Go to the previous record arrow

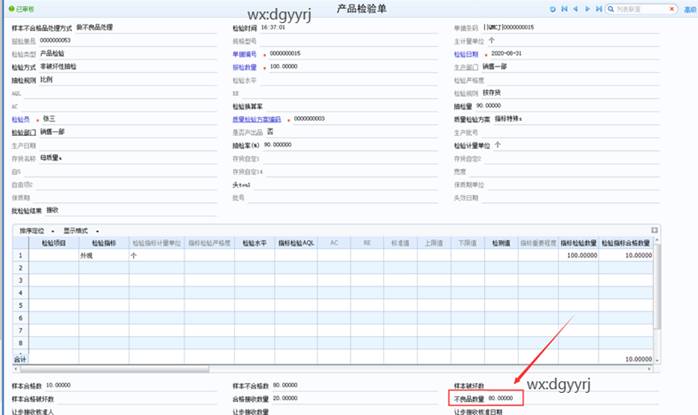coord(575,8)
